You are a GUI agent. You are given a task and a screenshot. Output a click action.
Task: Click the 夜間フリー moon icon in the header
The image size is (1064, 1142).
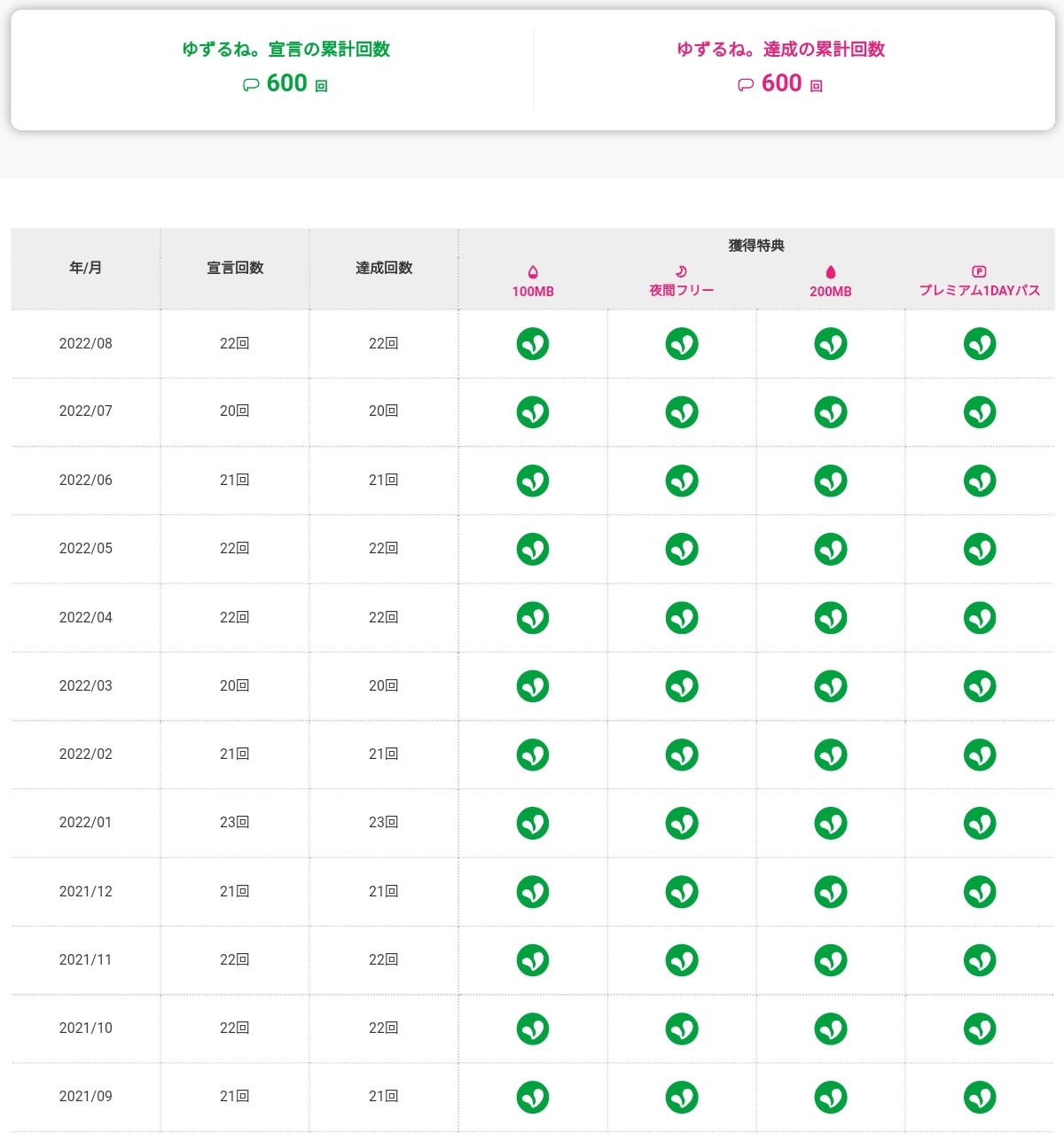[681, 271]
